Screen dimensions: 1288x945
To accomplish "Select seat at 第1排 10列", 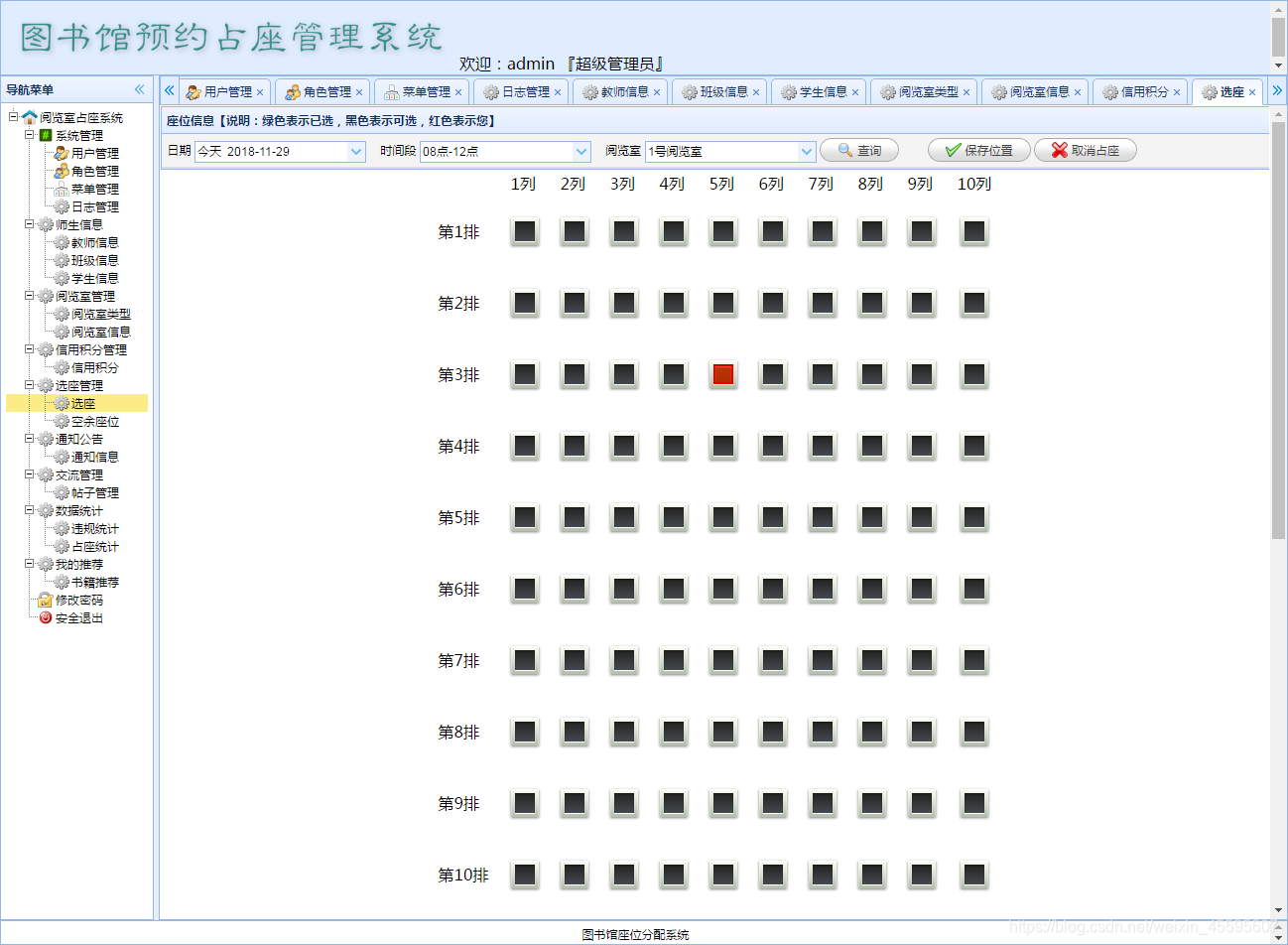I will pos(974,232).
